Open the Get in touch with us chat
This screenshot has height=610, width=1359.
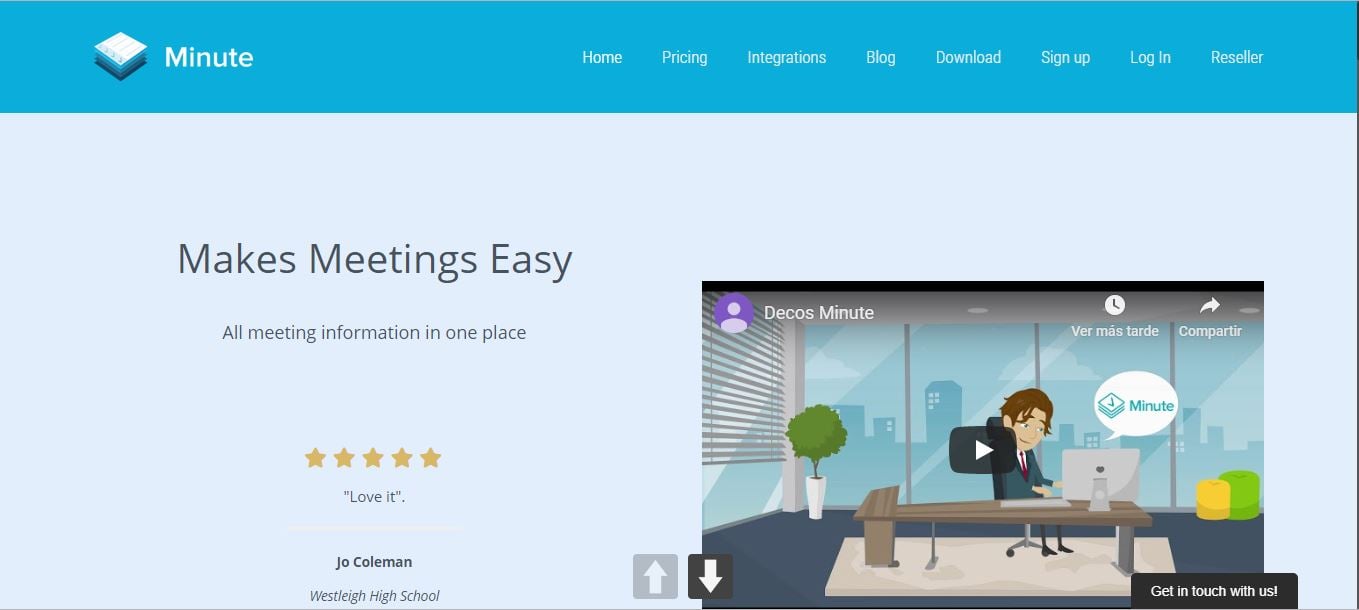pos(1214,591)
